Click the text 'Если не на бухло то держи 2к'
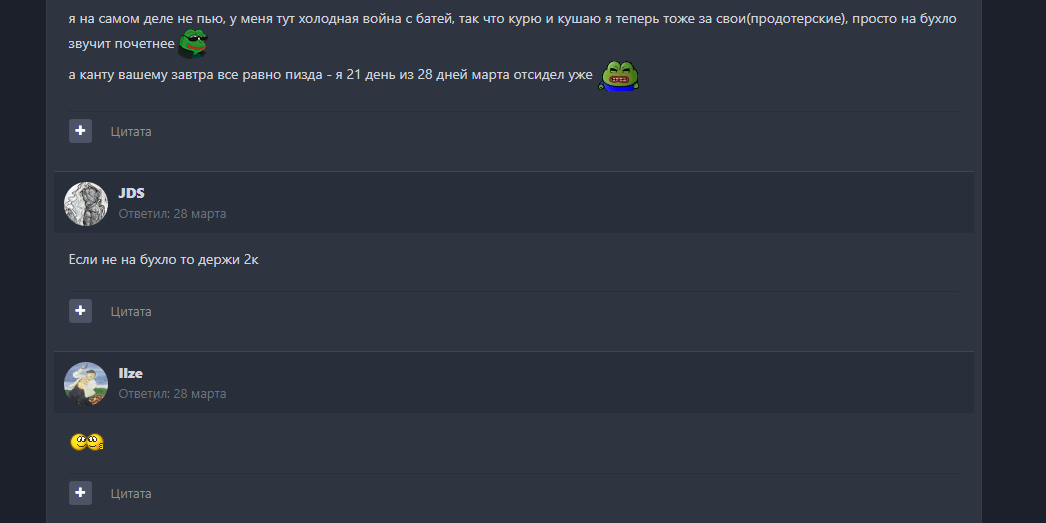 [163, 260]
